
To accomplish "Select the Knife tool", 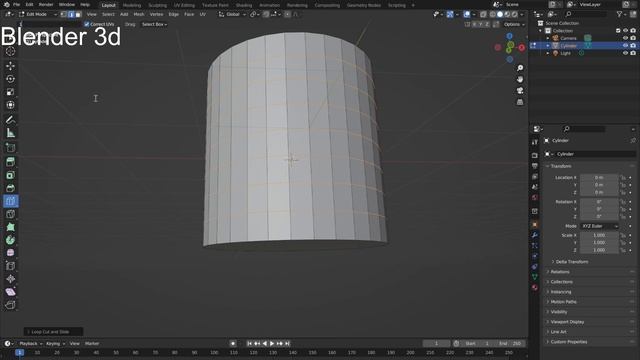I will [11, 214].
